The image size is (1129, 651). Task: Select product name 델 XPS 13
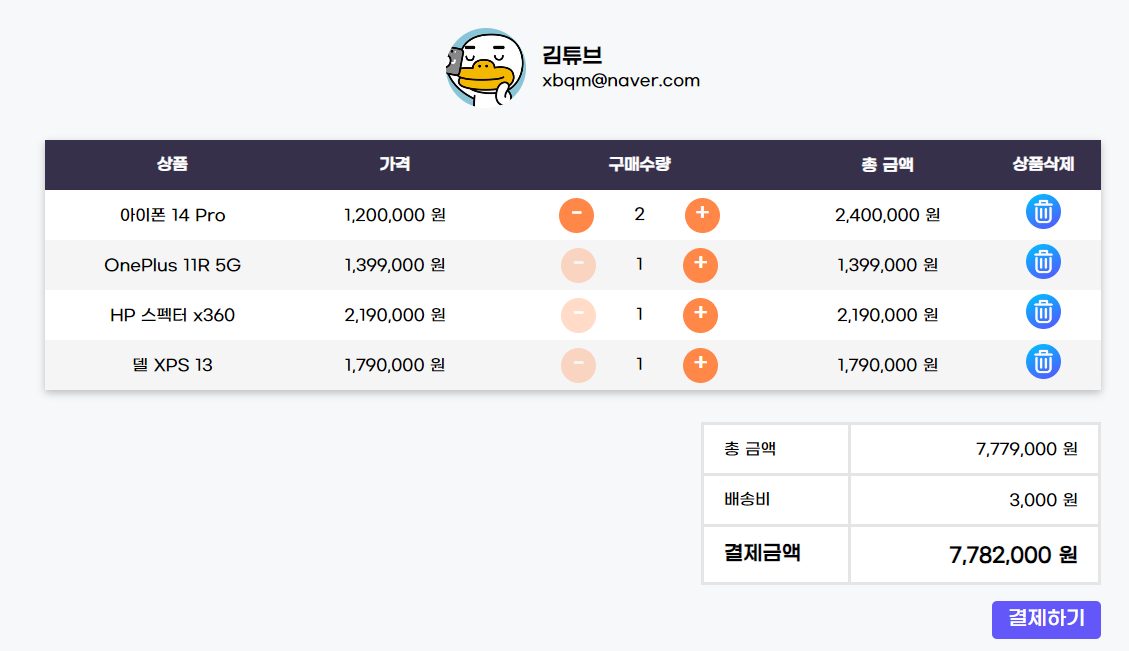click(x=173, y=365)
